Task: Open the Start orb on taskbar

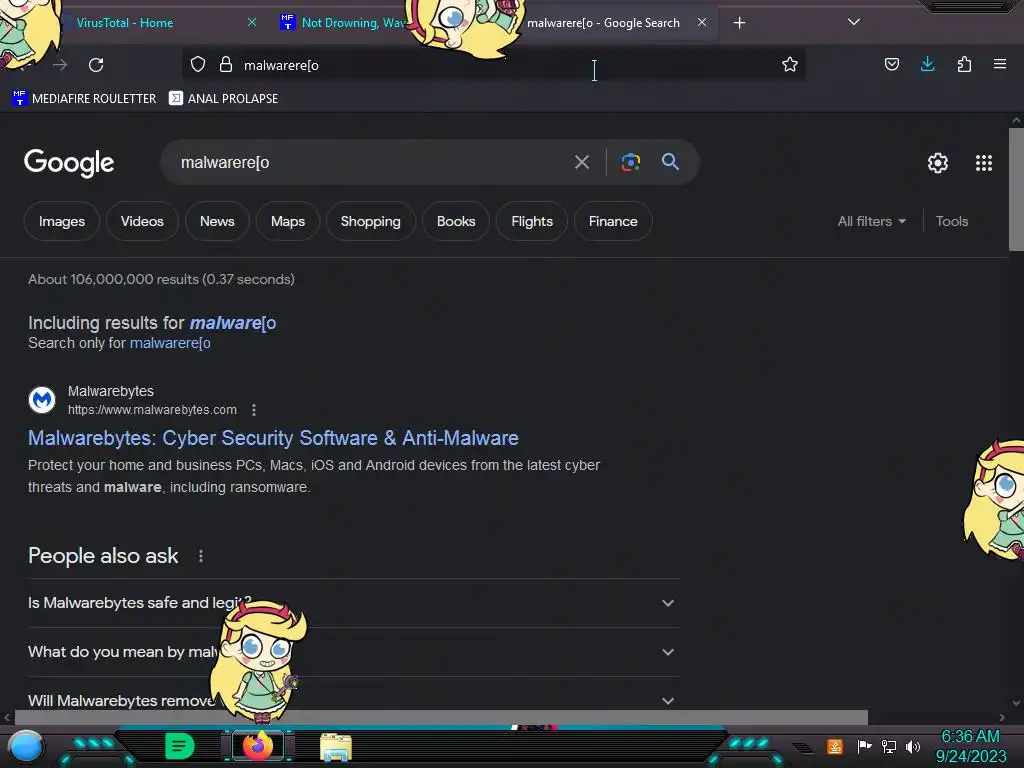Action: (26, 746)
